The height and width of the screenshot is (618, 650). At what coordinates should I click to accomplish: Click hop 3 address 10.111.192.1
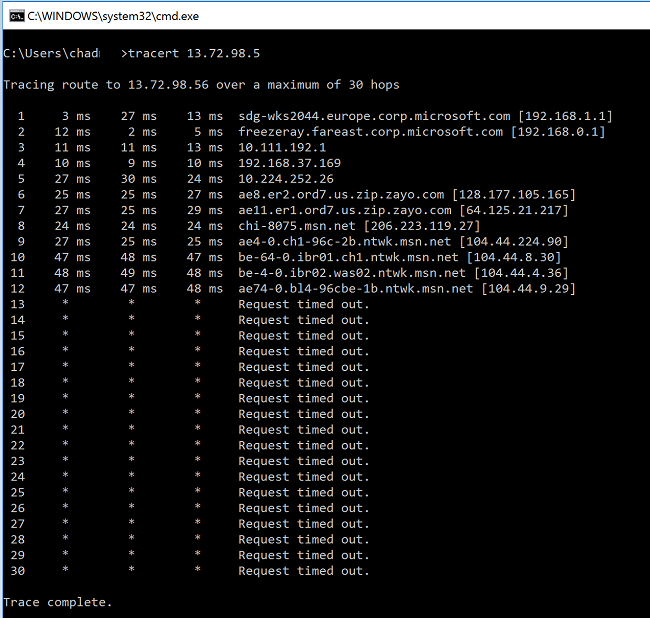point(282,148)
